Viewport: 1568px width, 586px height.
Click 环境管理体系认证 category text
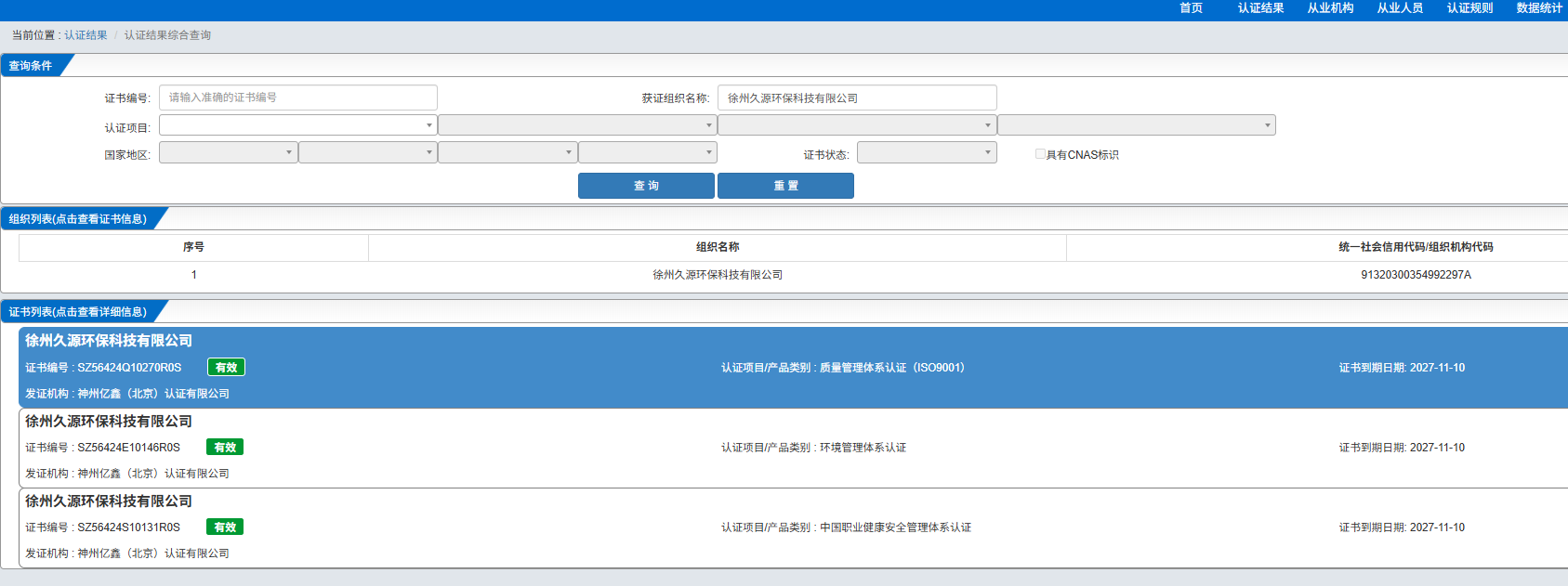click(x=863, y=448)
